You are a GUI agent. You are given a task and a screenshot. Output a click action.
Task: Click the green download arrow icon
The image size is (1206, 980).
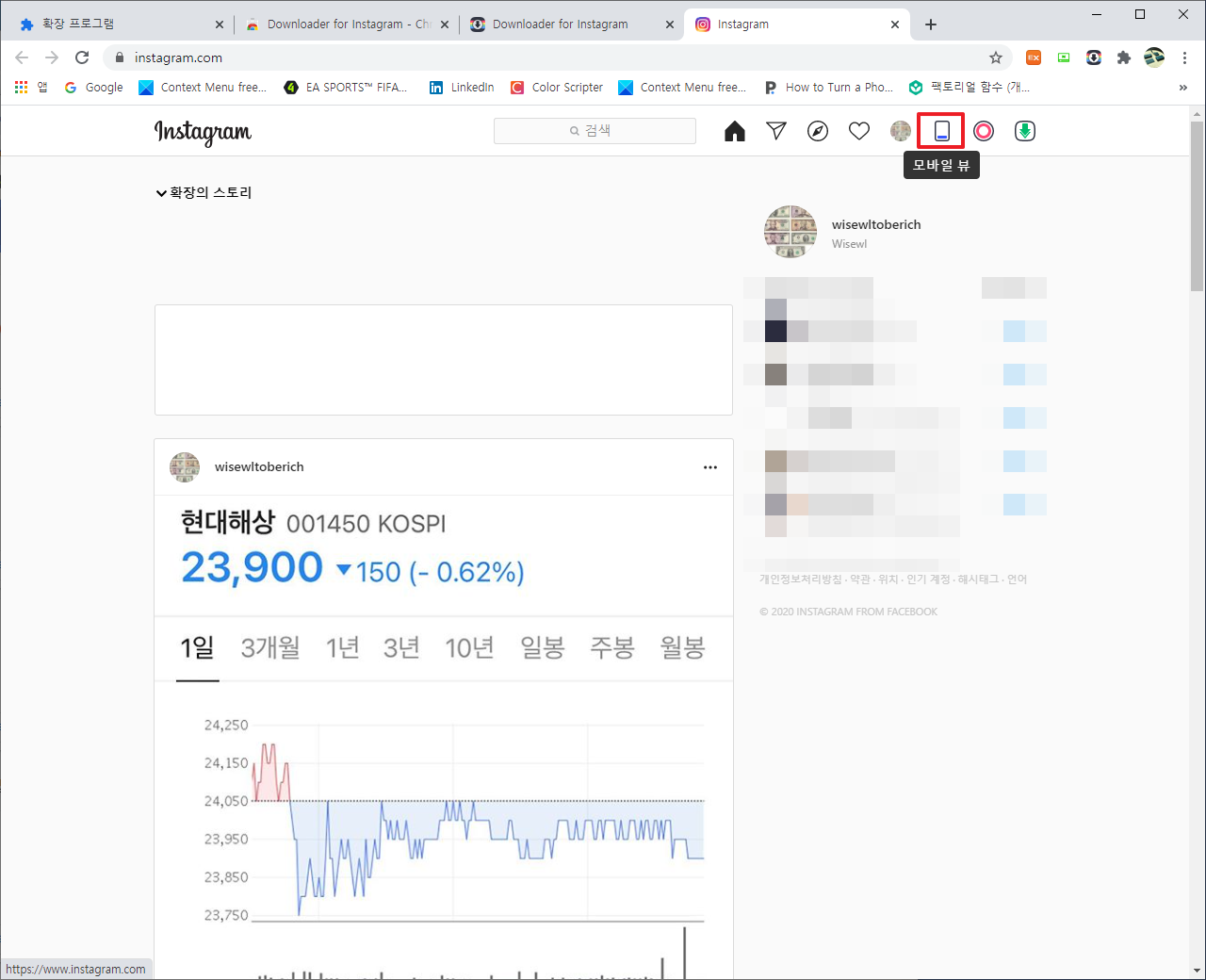(x=1025, y=131)
